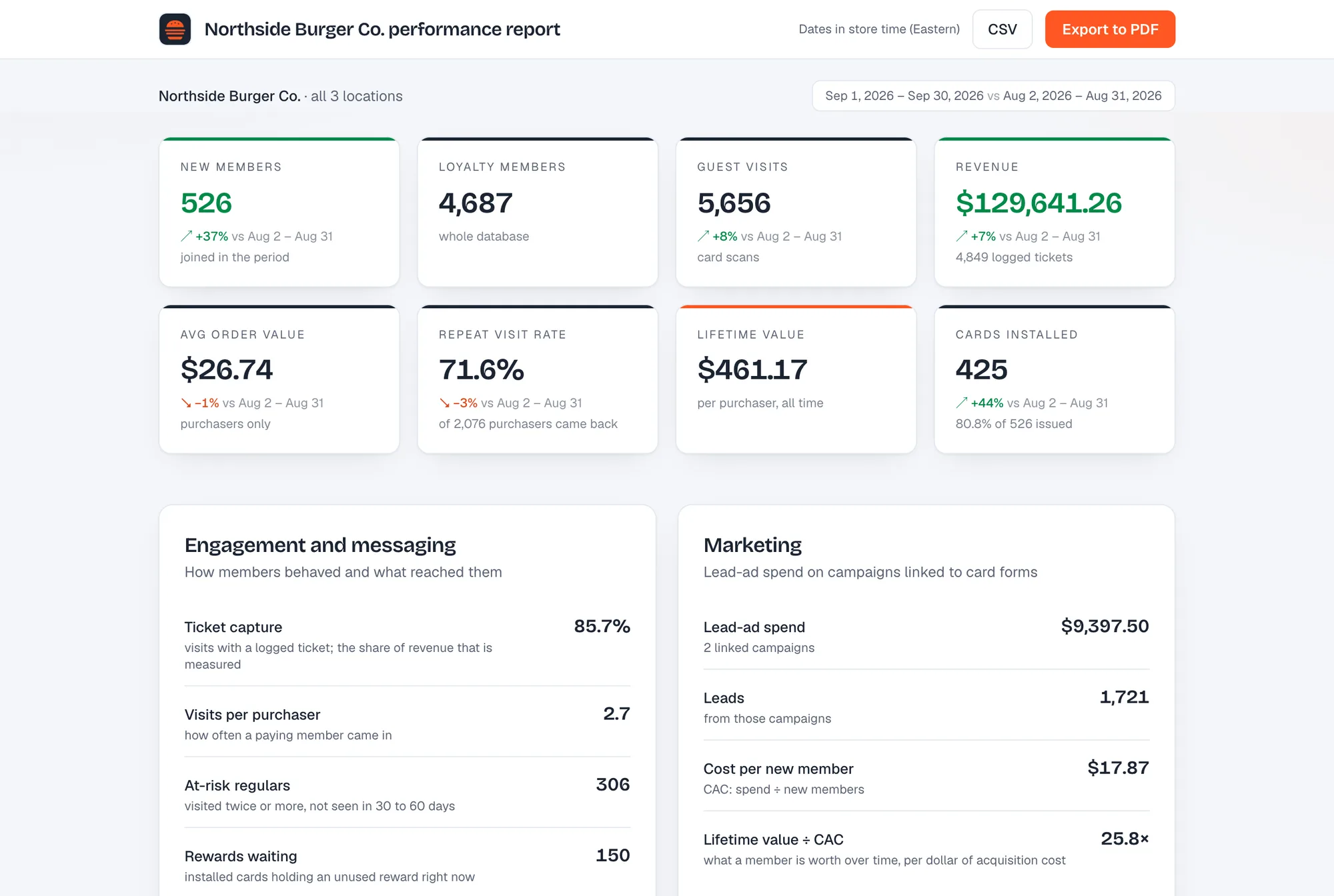Click 'Northside Burger Co. · all 3 locations' text
Image resolution: width=1334 pixels, height=896 pixels.
tap(281, 96)
